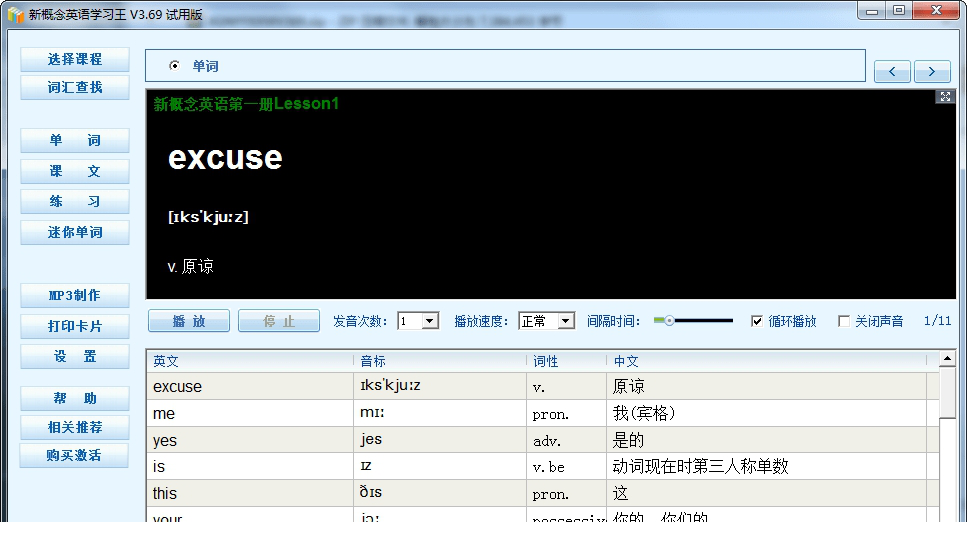This screenshot has height=542, width=967.
Task: Open 迷你单词 mode
Action: click(x=75, y=232)
